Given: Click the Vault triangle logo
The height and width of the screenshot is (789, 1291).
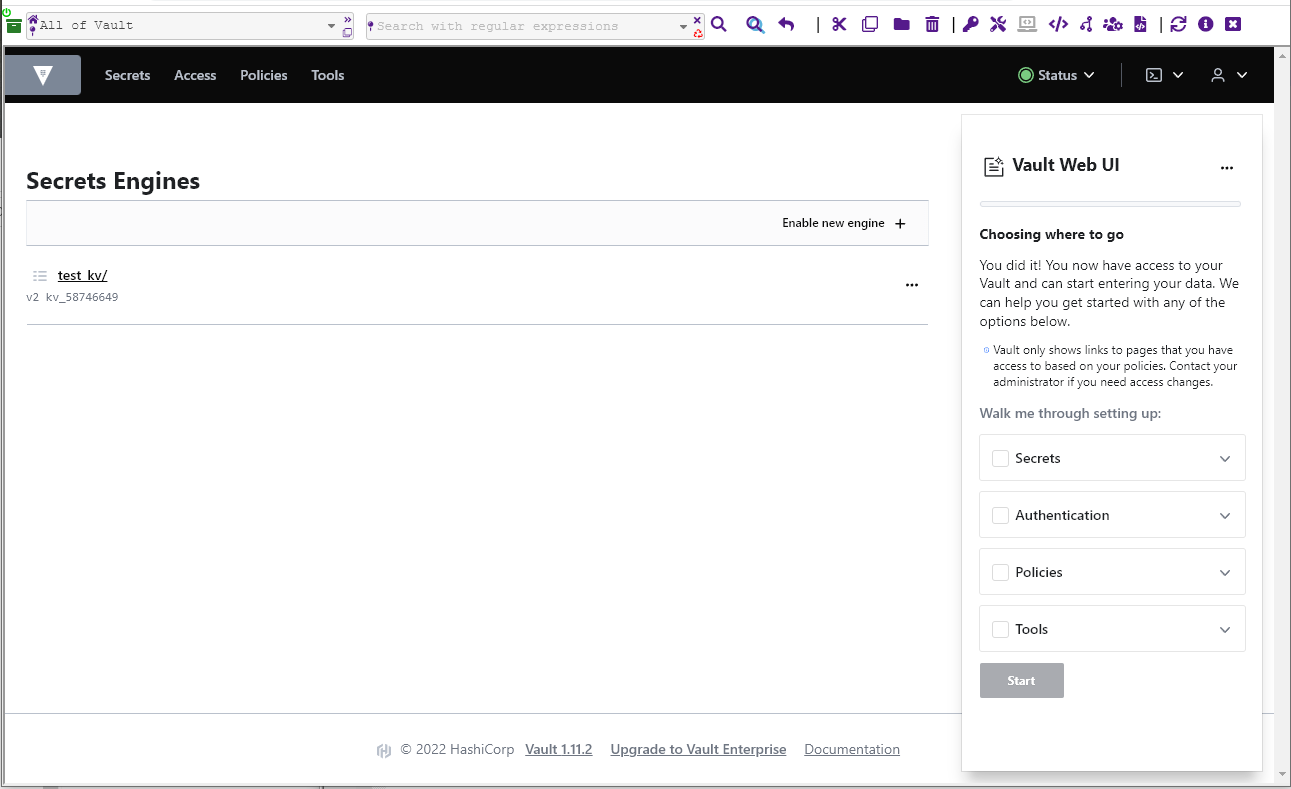Looking at the screenshot, I should pos(42,75).
